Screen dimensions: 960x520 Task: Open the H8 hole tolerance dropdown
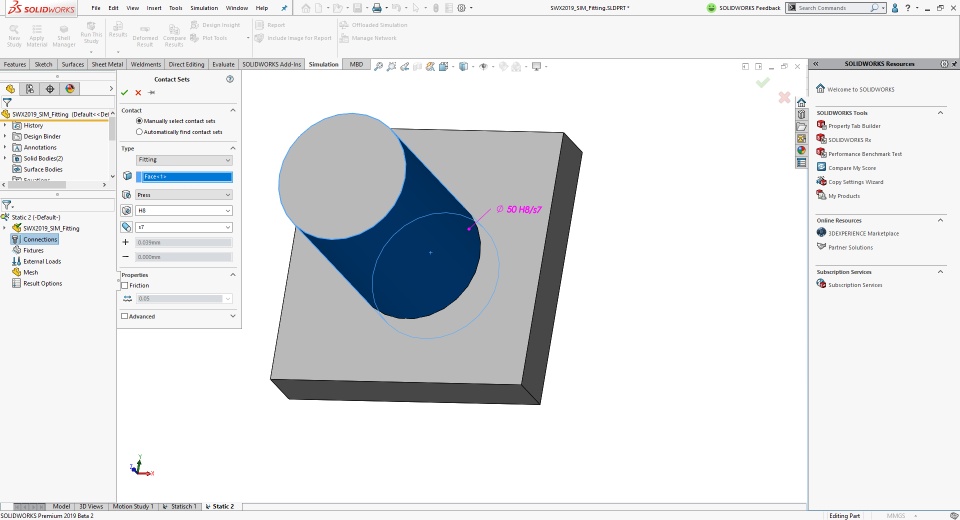click(x=184, y=211)
